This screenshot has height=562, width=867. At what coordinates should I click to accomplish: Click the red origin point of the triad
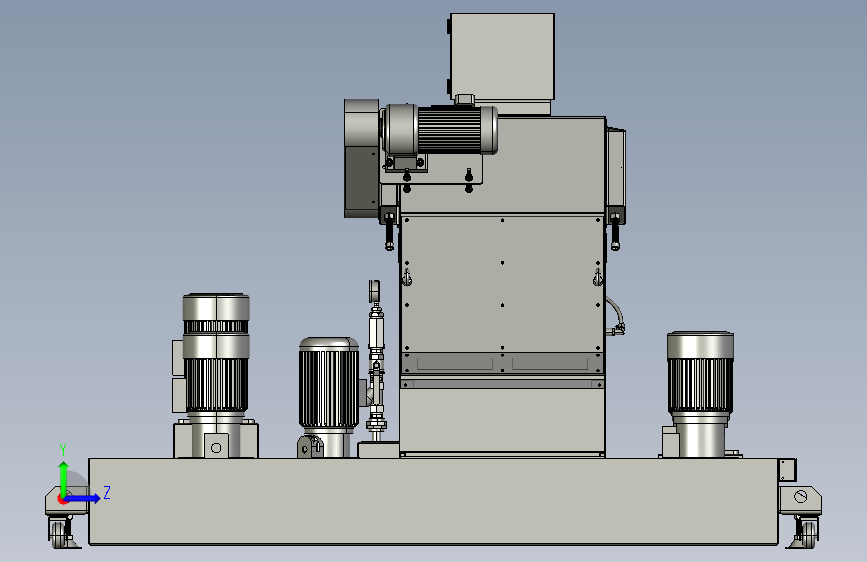point(62,500)
